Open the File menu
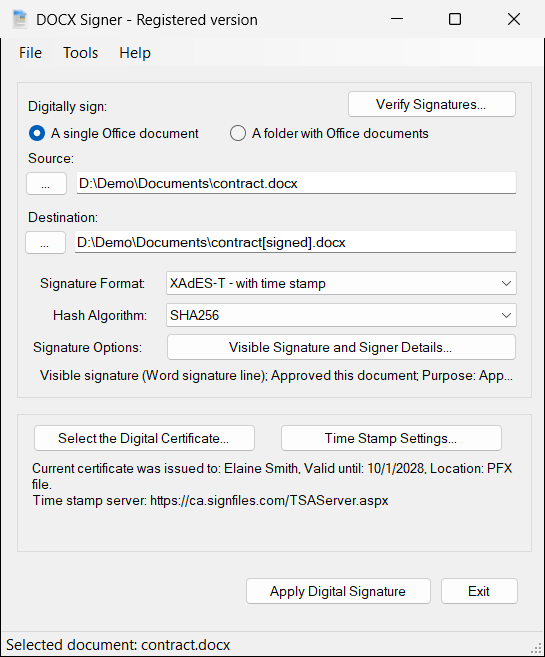This screenshot has width=545, height=657. [30, 53]
